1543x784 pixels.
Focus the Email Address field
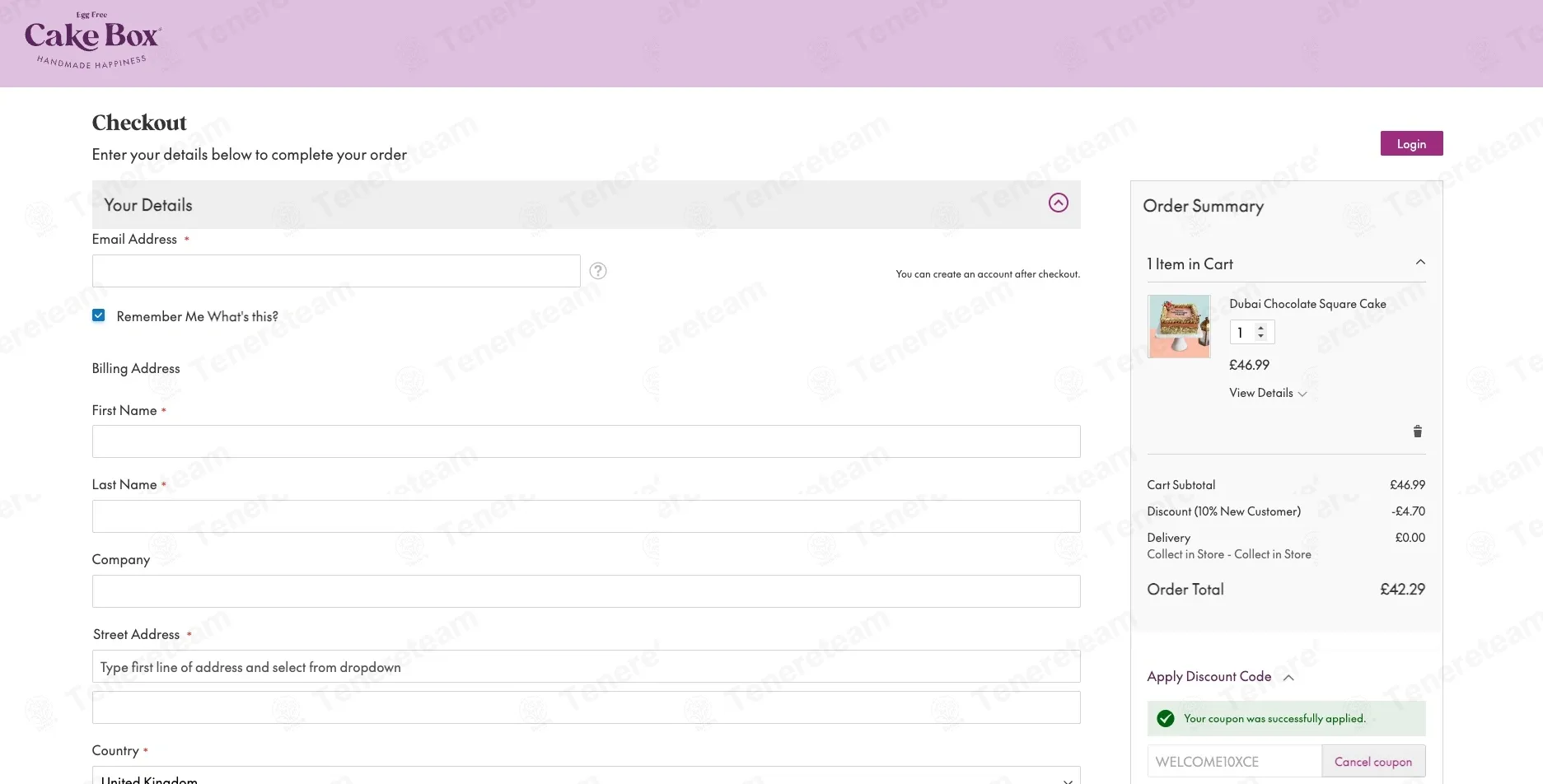tap(336, 271)
